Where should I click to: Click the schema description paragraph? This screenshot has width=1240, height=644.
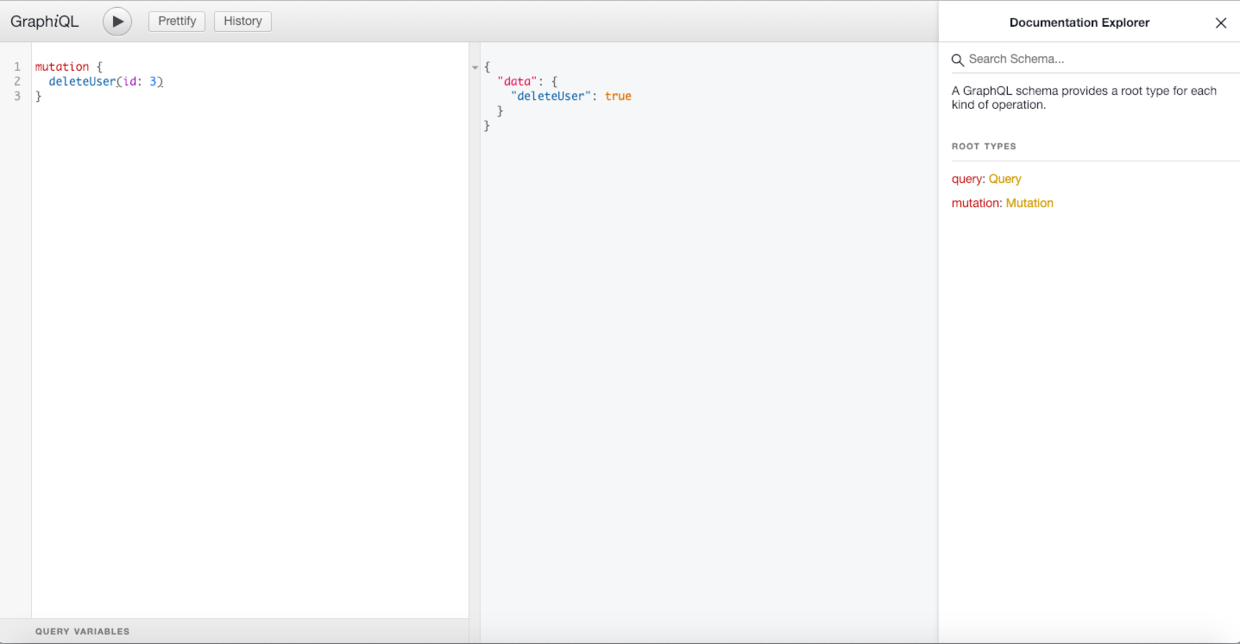pyautogui.click(x=1085, y=98)
